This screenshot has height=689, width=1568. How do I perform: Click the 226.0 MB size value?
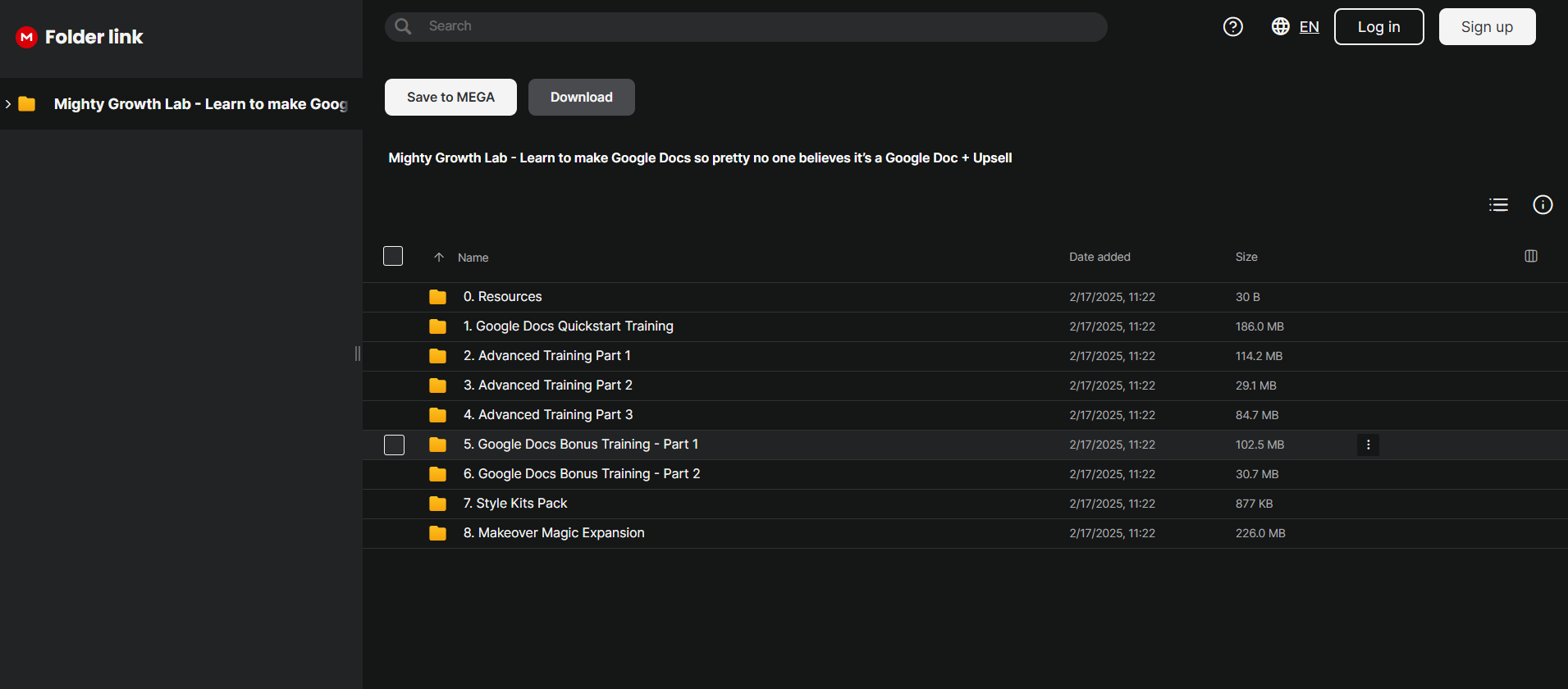[1260, 533]
